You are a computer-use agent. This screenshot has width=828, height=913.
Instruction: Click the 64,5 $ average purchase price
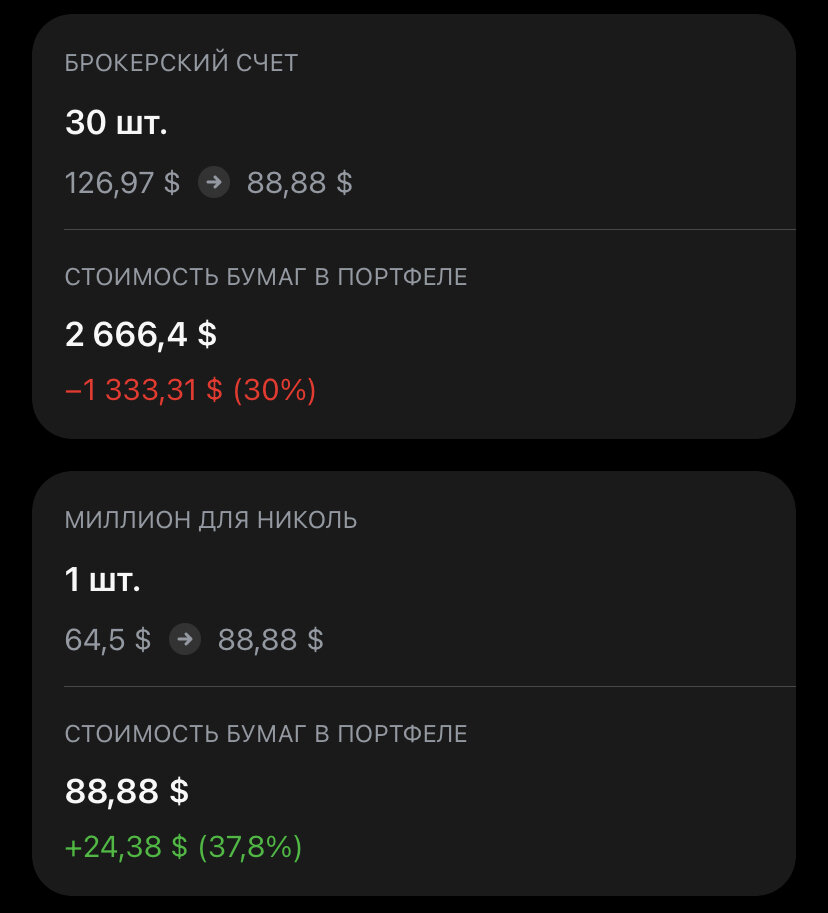click(x=108, y=639)
